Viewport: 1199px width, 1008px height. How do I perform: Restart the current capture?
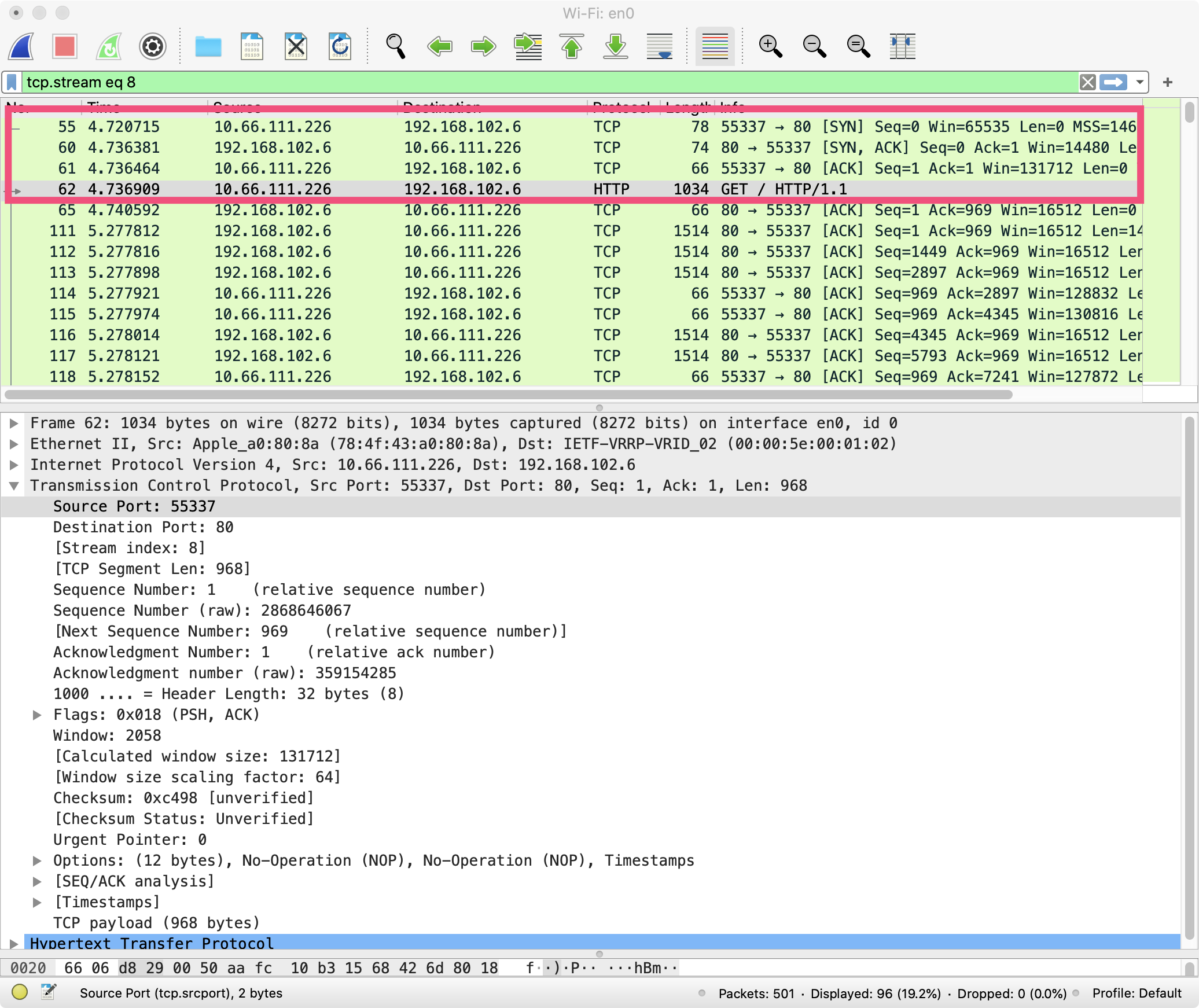tap(109, 46)
